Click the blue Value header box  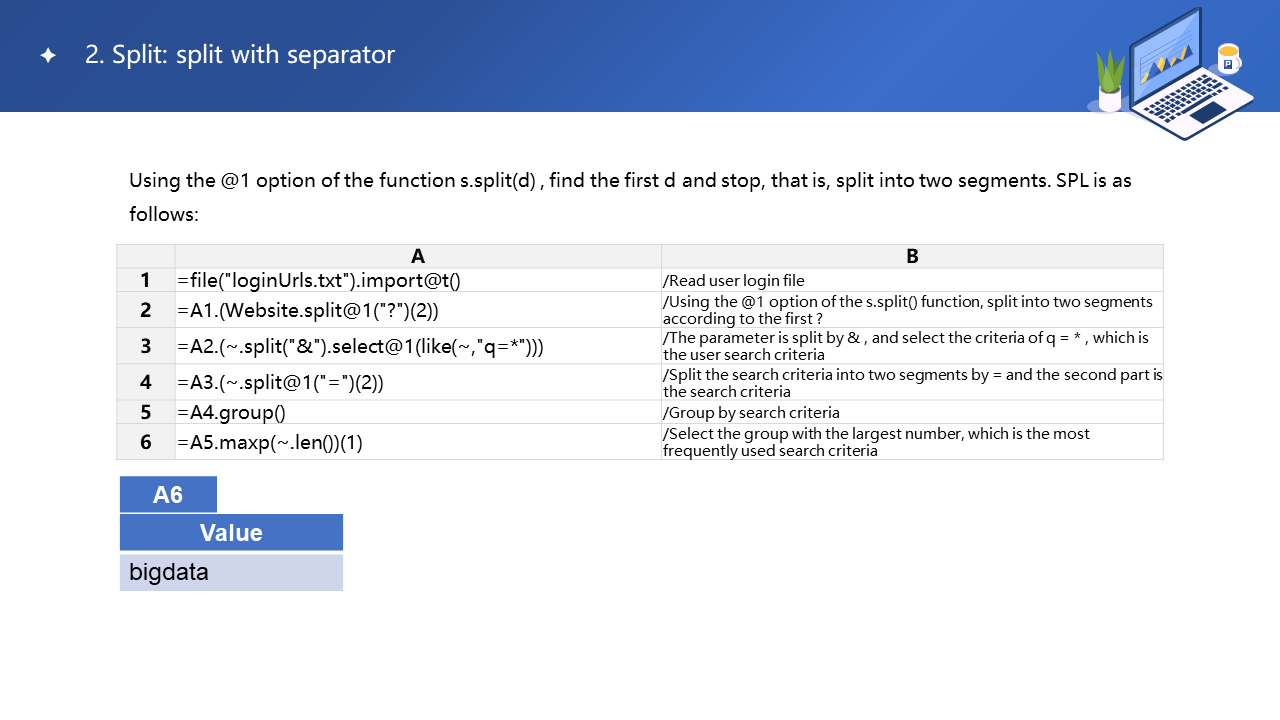[x=231, y=532]
